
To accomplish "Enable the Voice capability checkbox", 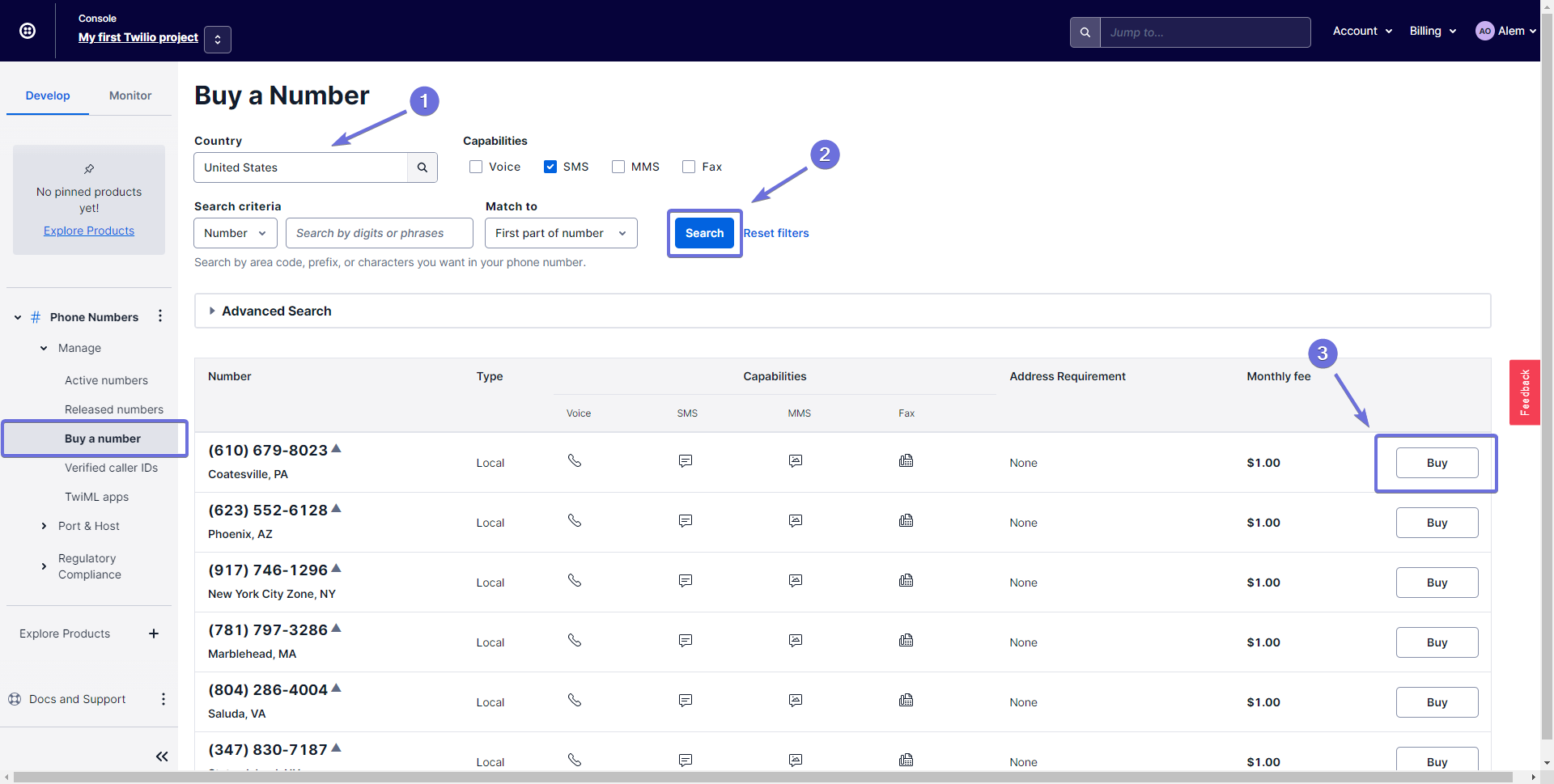I will point(476,167).
